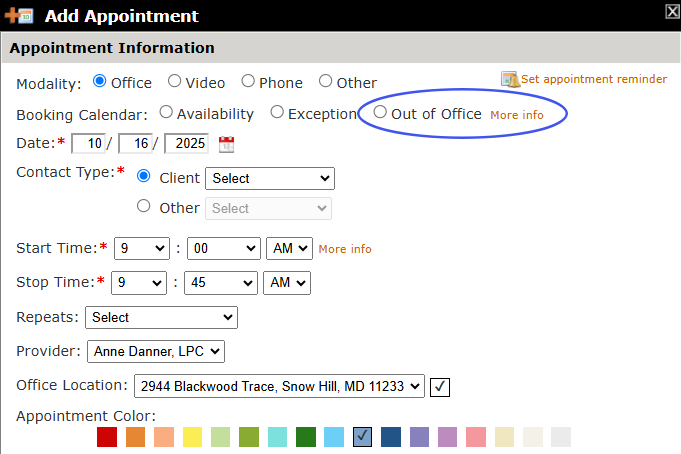Choose Phone as the modality
Image resolution: width=681 pixels, height=454 pixels.
click(248, 81)
